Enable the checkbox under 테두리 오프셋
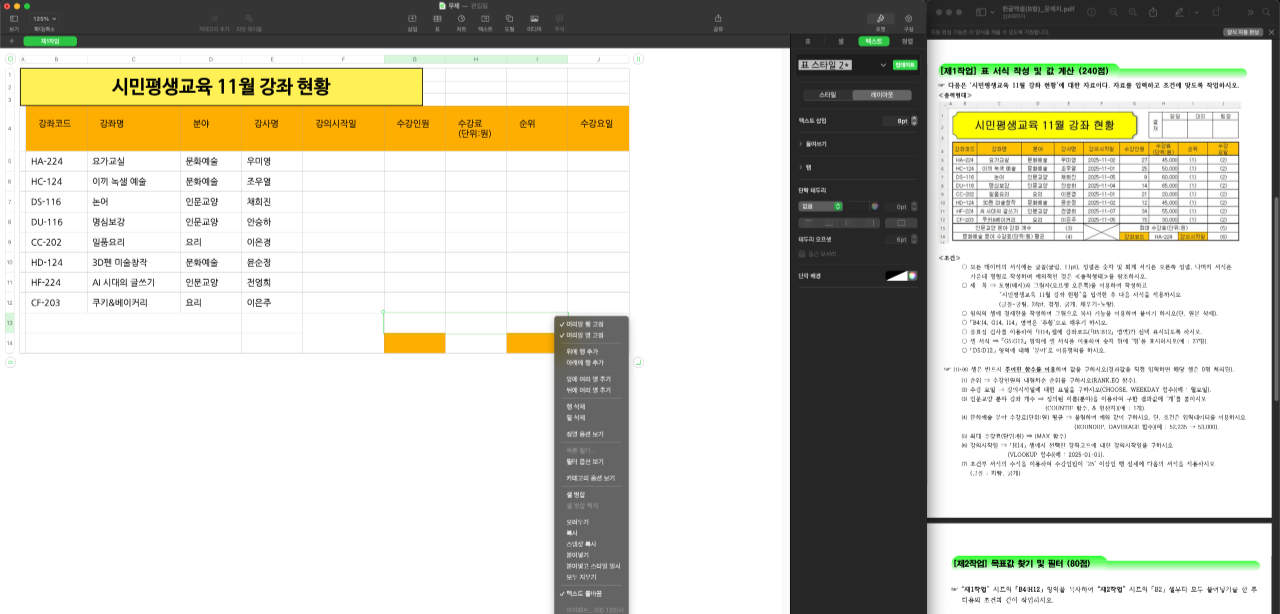 coord(802,253)
